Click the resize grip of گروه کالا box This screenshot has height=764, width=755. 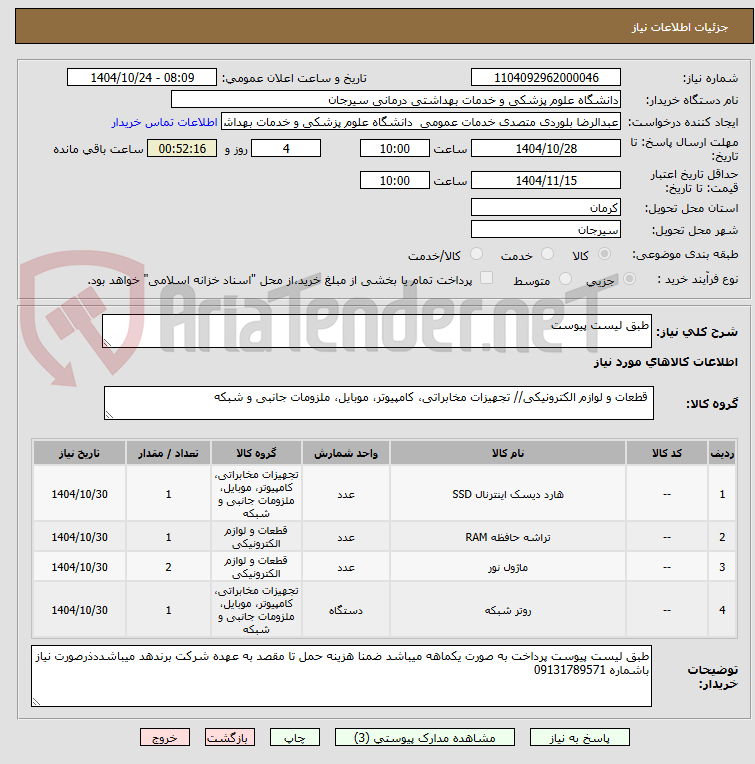[x=109, y=415]
